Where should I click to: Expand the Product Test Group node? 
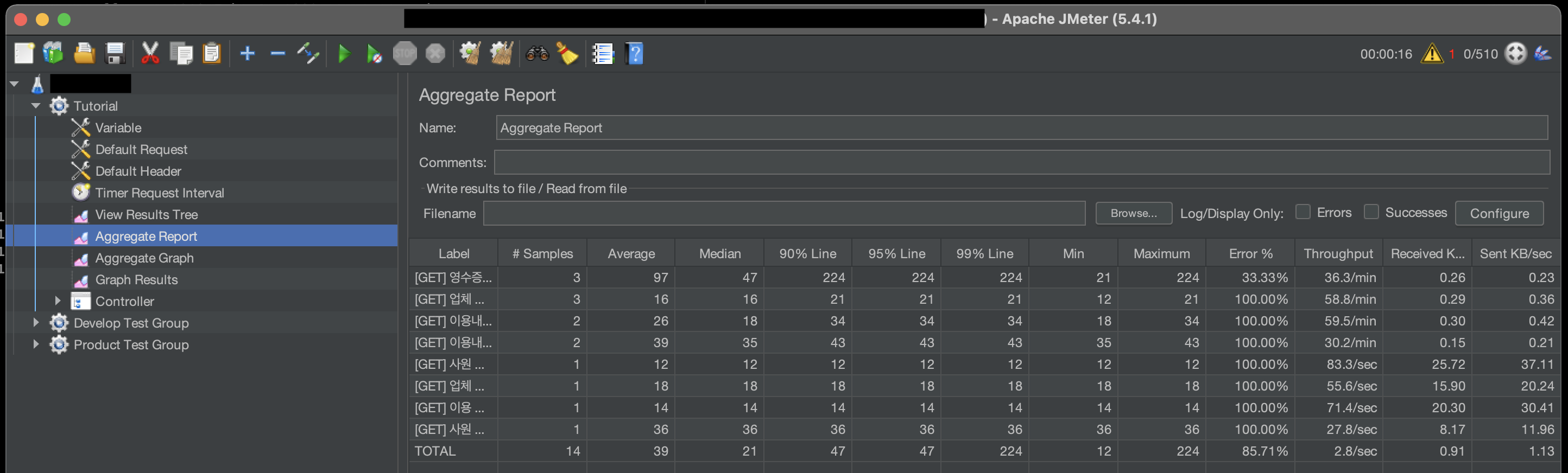(x=36, y=344)
